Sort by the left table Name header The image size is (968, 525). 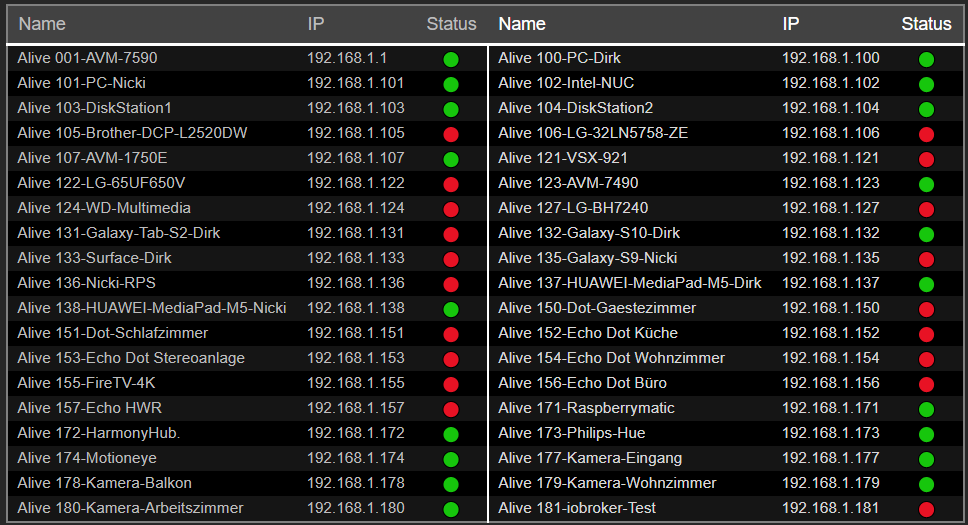41,24
